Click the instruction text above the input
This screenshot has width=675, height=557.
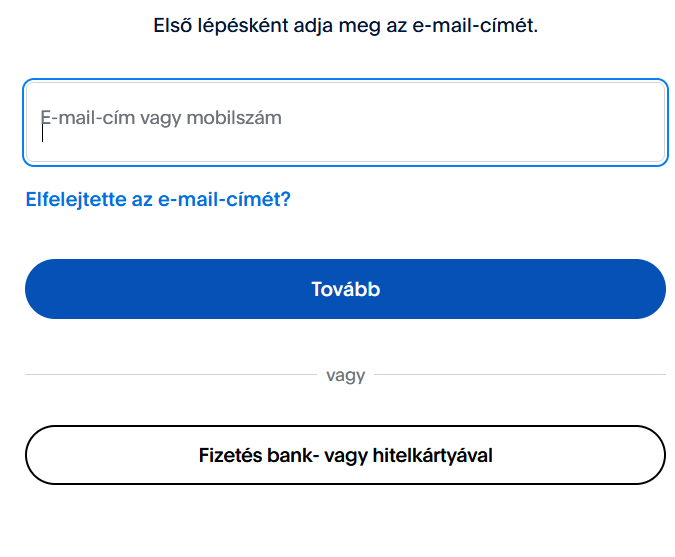tap(345, 26)
